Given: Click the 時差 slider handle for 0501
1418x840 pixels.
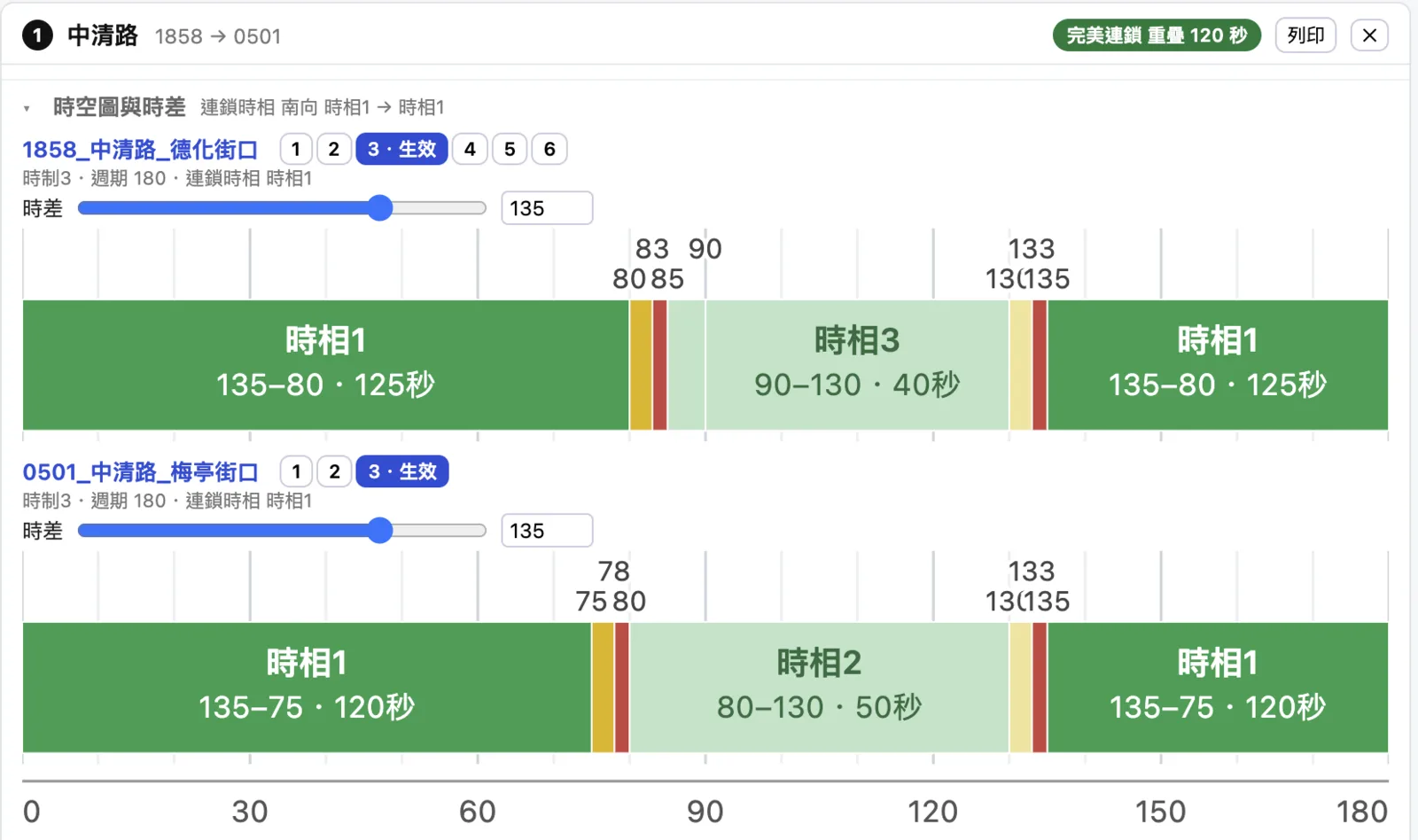Looking at the screenshot, I should (x=379, y=531).
